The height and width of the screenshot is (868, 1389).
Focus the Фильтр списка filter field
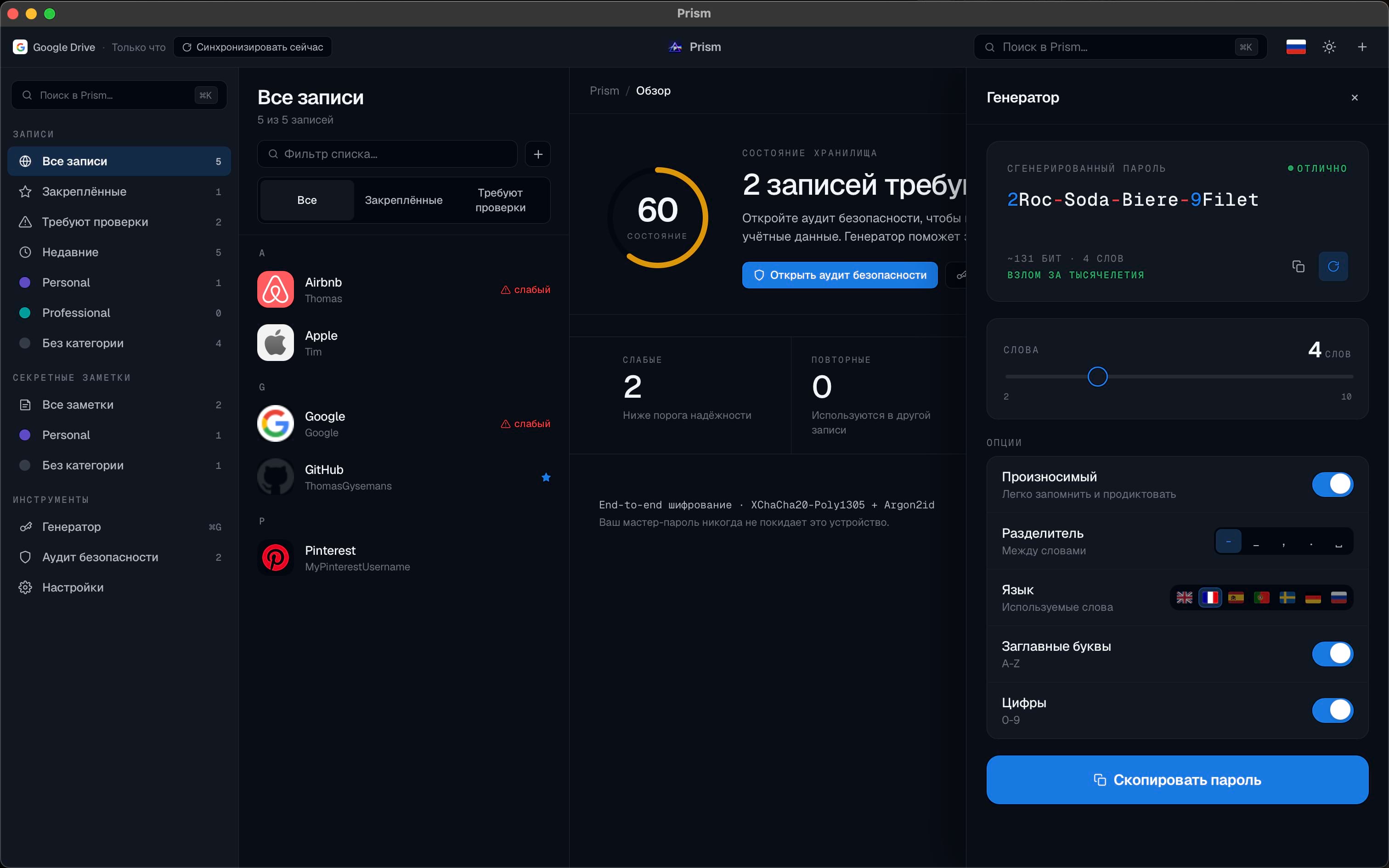point(387,154)
